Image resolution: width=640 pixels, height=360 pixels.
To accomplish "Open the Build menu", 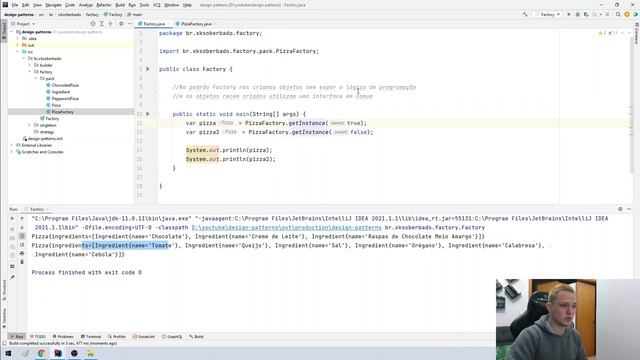I will [120, 5].
